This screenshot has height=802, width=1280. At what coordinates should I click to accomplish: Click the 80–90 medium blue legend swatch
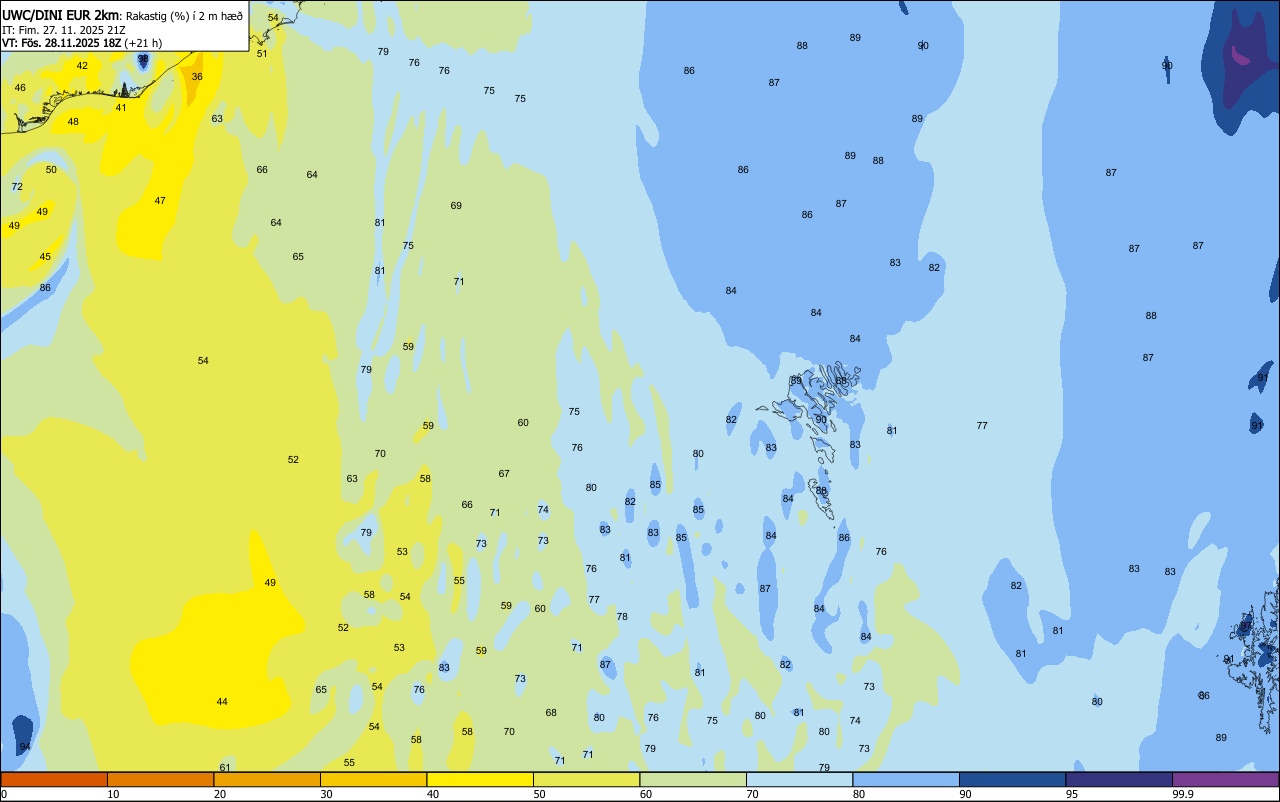point(906,779)
